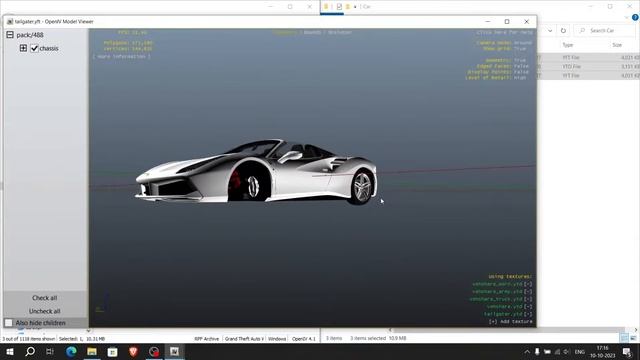Open taskbar Search
Image resolution: width=640 pixels, height=360 pixels.
pyautogui.click(x=30, y=351)
